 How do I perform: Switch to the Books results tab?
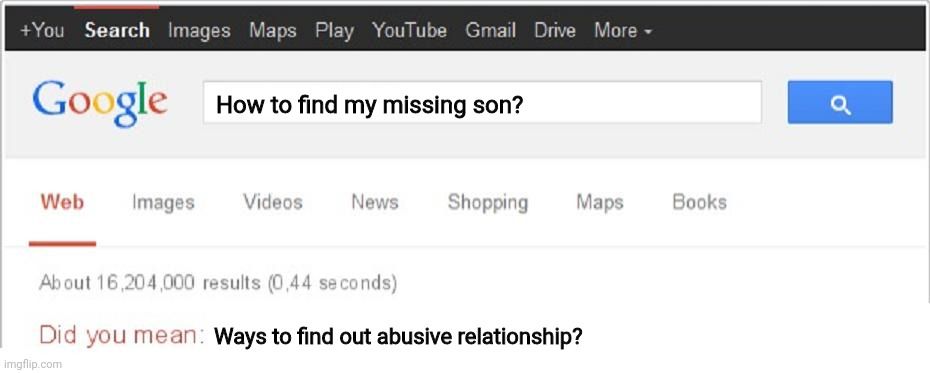699,202
